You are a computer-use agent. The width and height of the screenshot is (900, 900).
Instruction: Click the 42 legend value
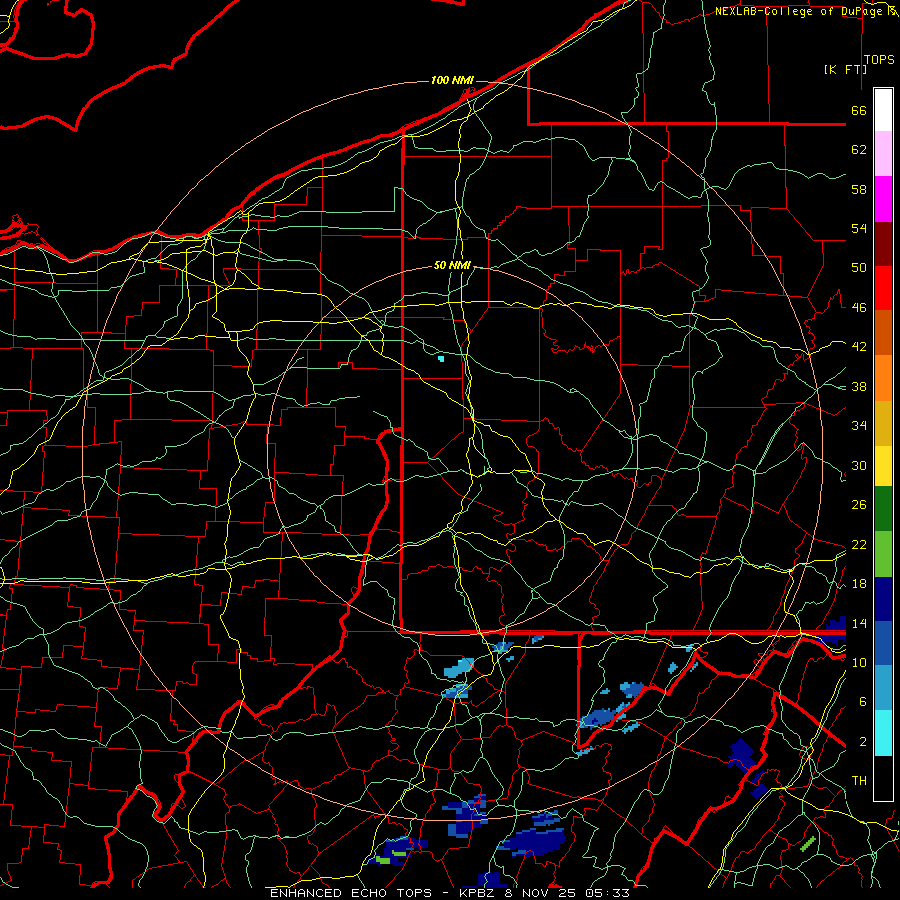pyautogui.click(x=859, y=347)
